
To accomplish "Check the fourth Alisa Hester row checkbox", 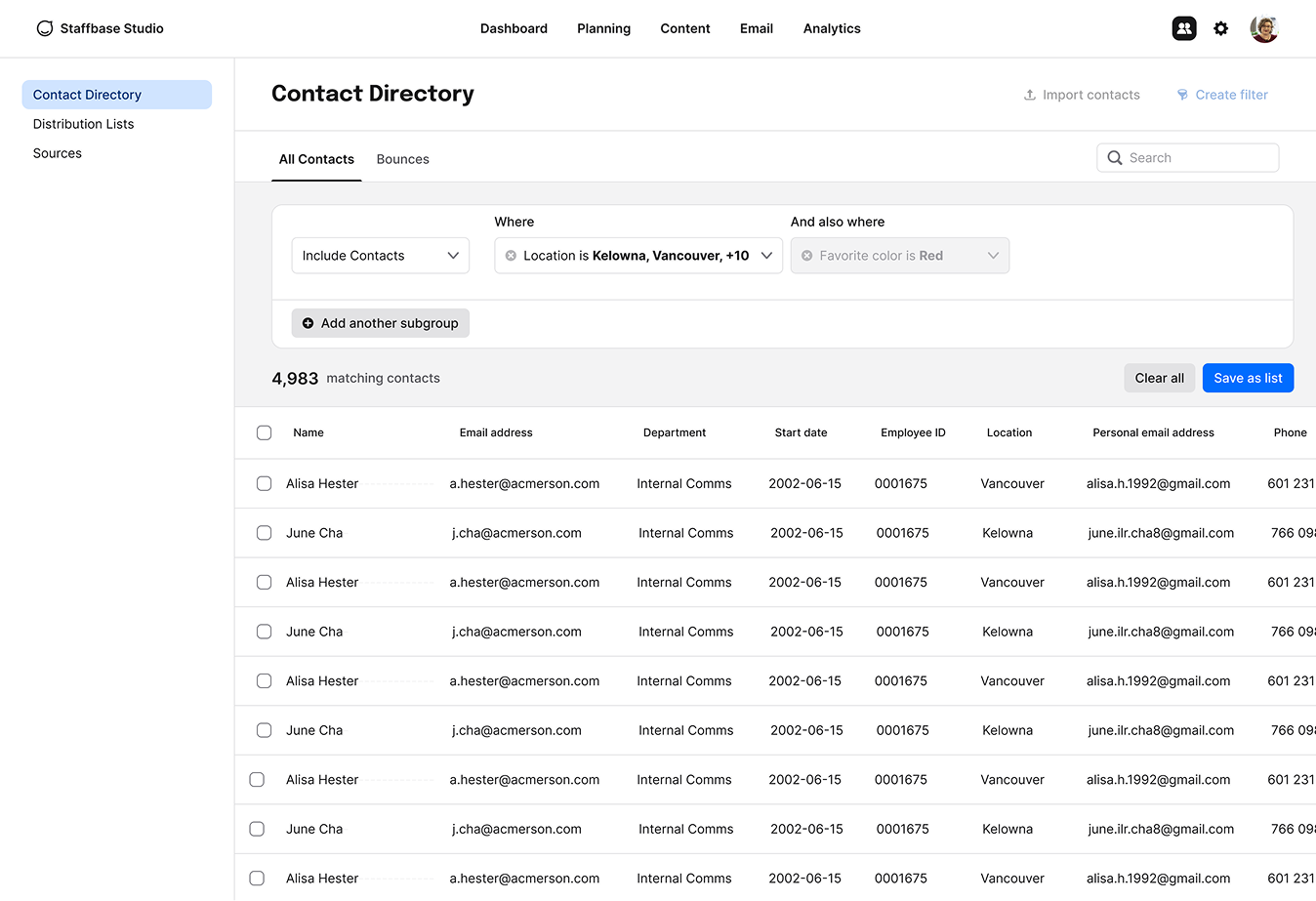I will tap(257, 779).
